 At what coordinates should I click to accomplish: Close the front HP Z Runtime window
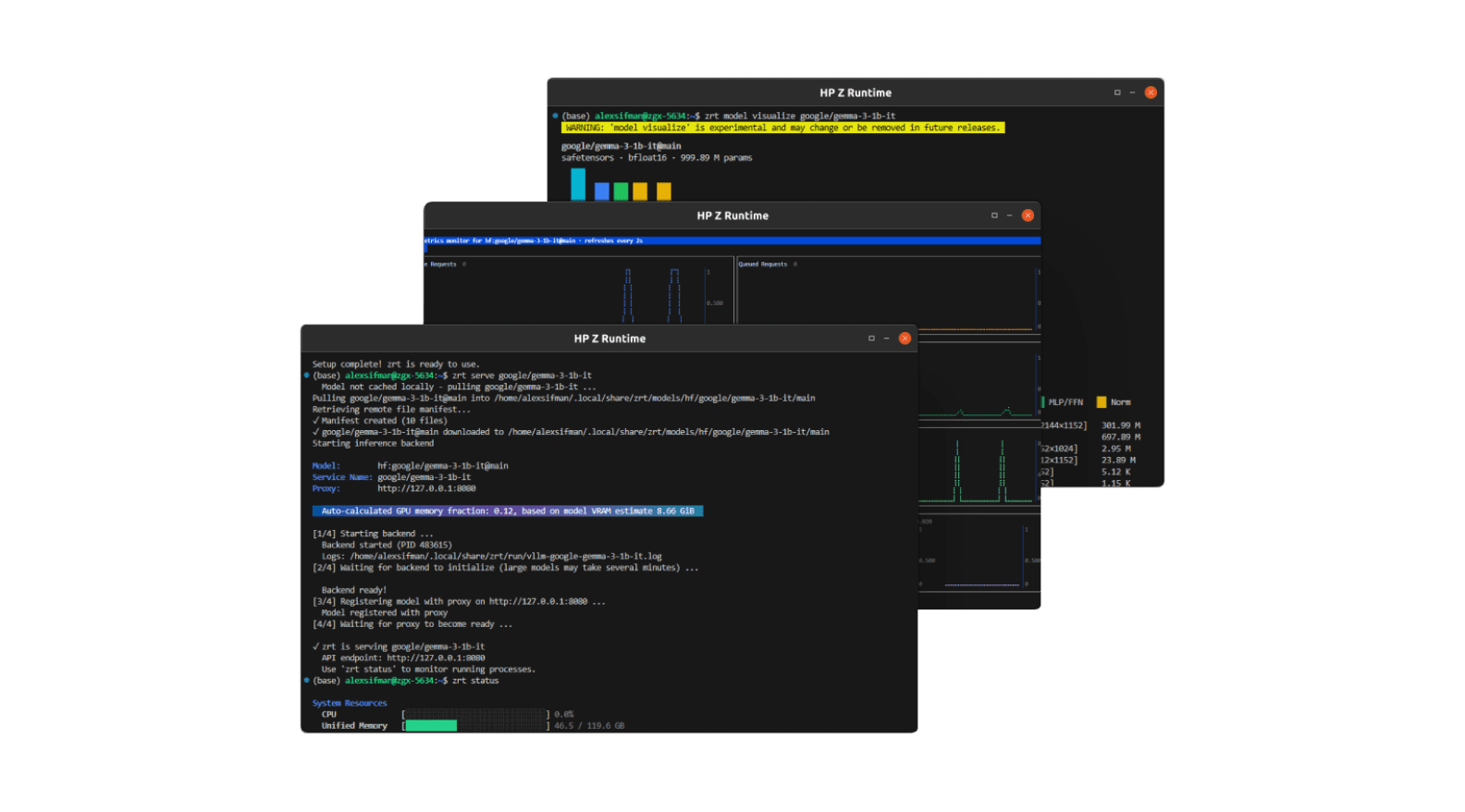(905, 338)
